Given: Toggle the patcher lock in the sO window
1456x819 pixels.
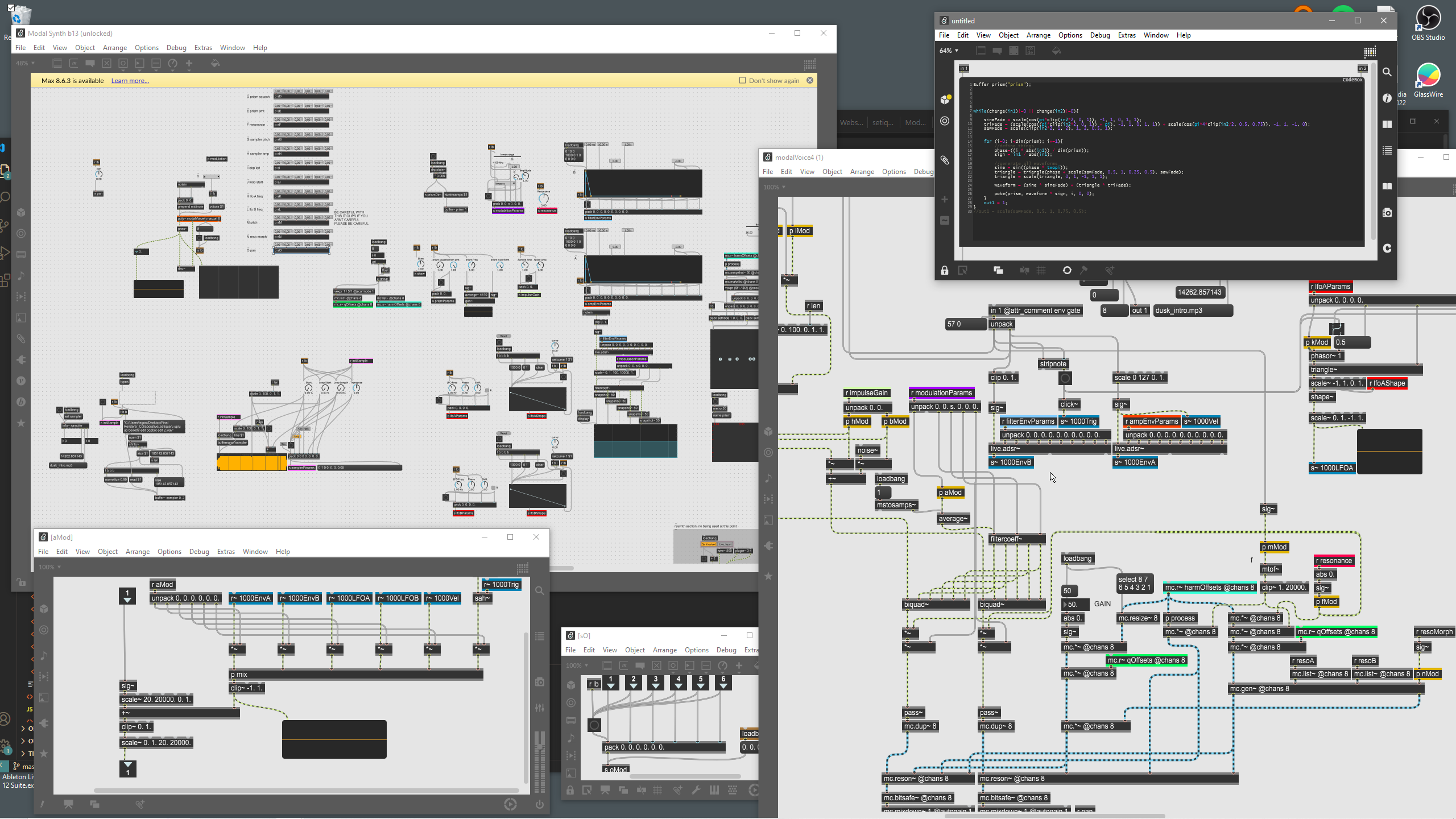Looking at the screenshot, I should pyautogui.click(x=570, y=790).
